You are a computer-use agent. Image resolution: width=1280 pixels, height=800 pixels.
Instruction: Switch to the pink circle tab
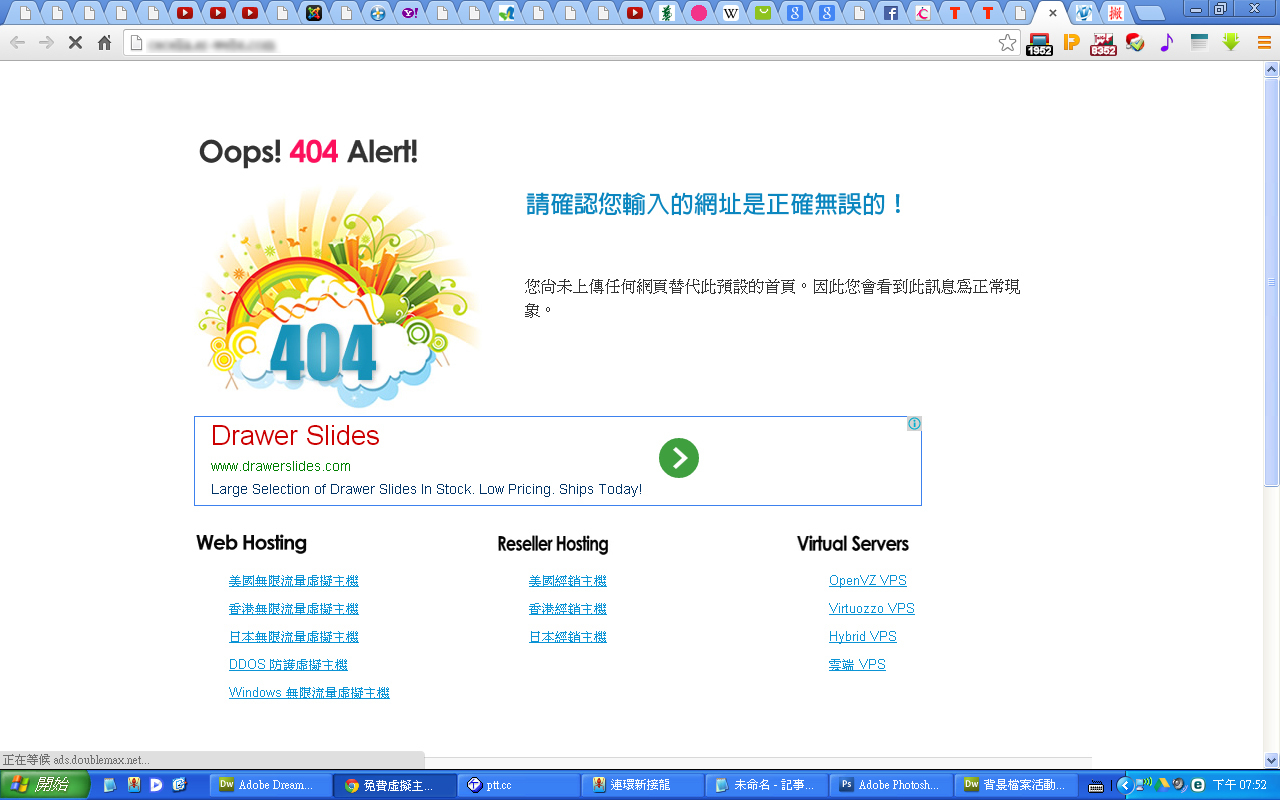699,13
